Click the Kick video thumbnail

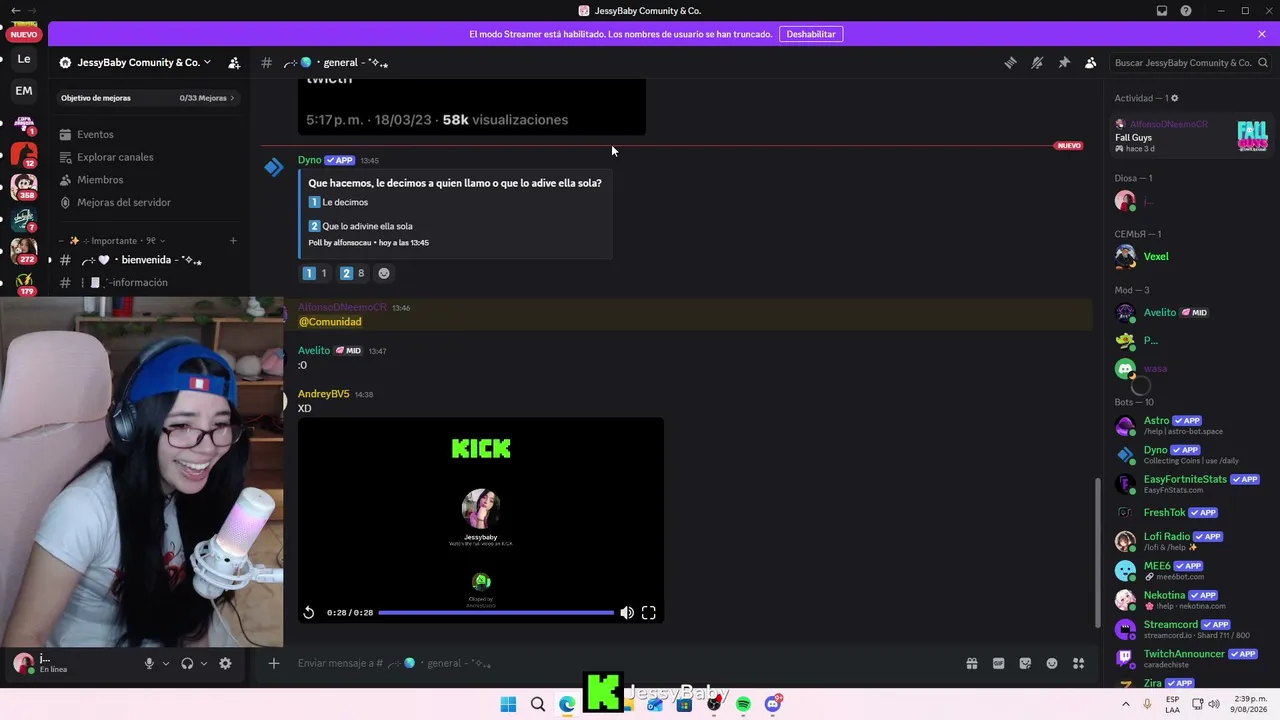(x=481, y=520)
